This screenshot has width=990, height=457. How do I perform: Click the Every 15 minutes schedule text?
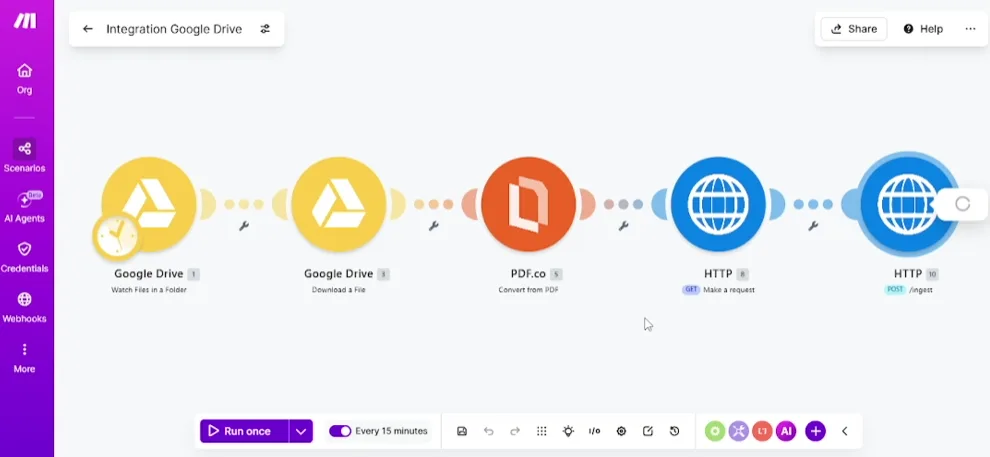pos(391,431)
